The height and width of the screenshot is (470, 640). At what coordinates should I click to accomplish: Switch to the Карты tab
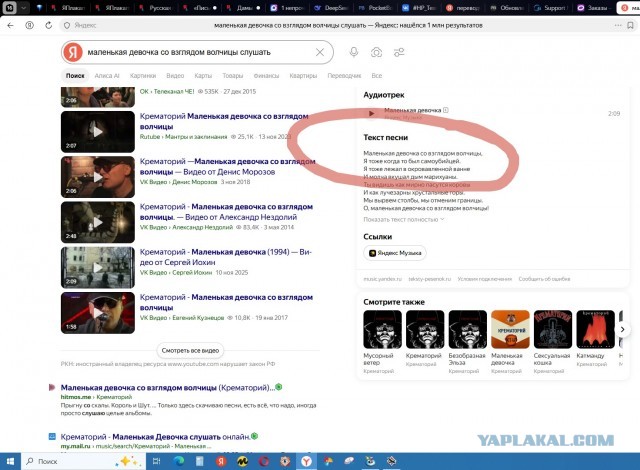tap(203, 76)
